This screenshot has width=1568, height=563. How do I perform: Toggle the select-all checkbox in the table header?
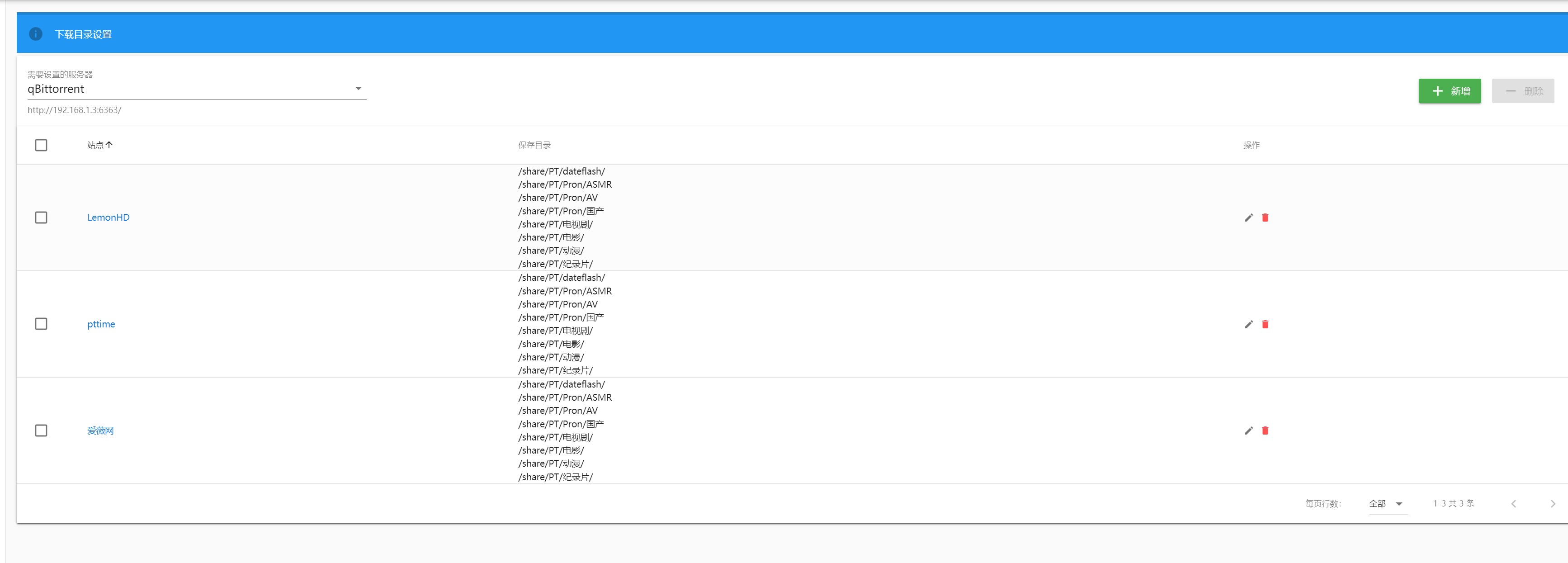point(41,145)
